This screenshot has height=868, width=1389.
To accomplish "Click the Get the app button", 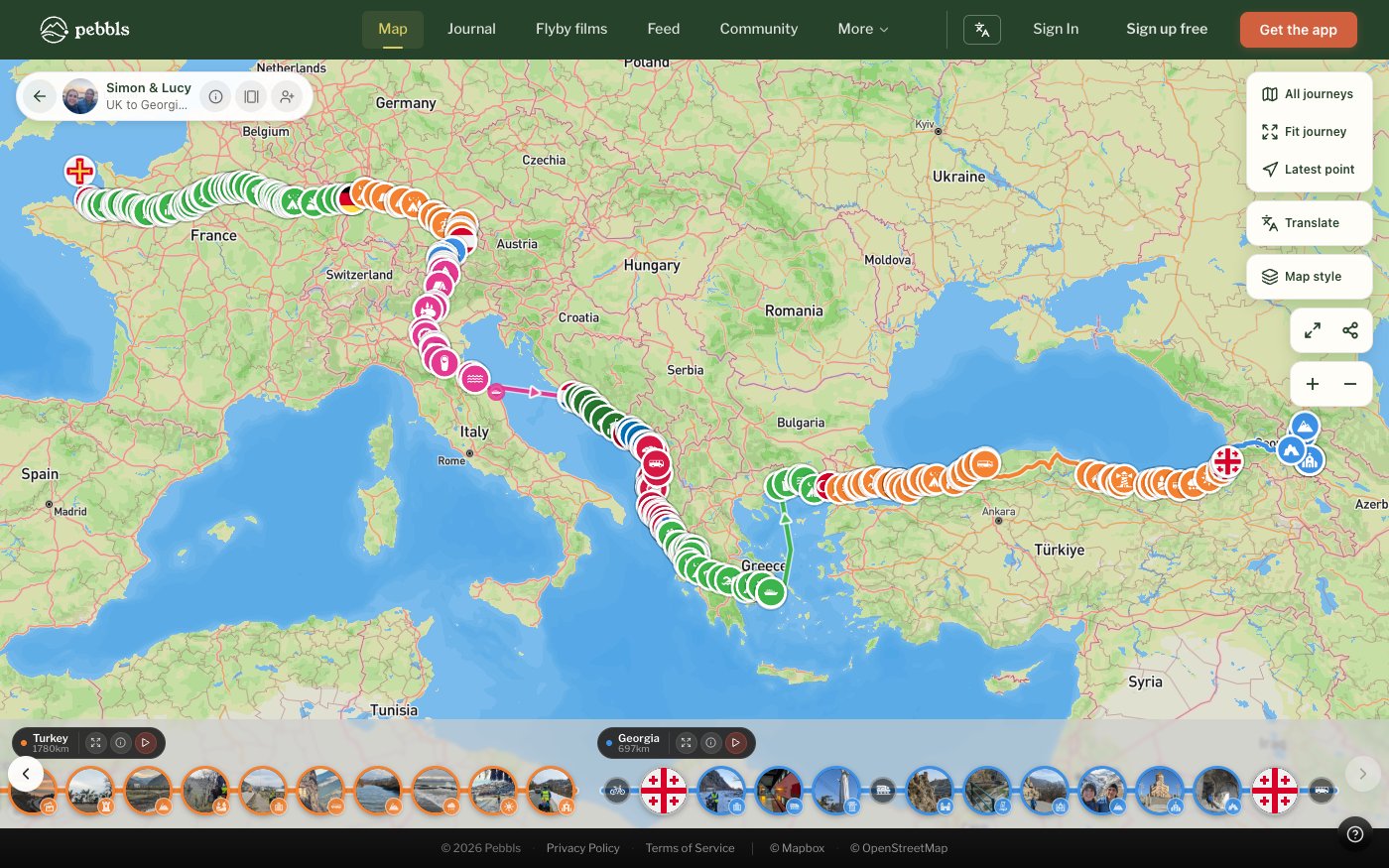I will [1299, 30].
